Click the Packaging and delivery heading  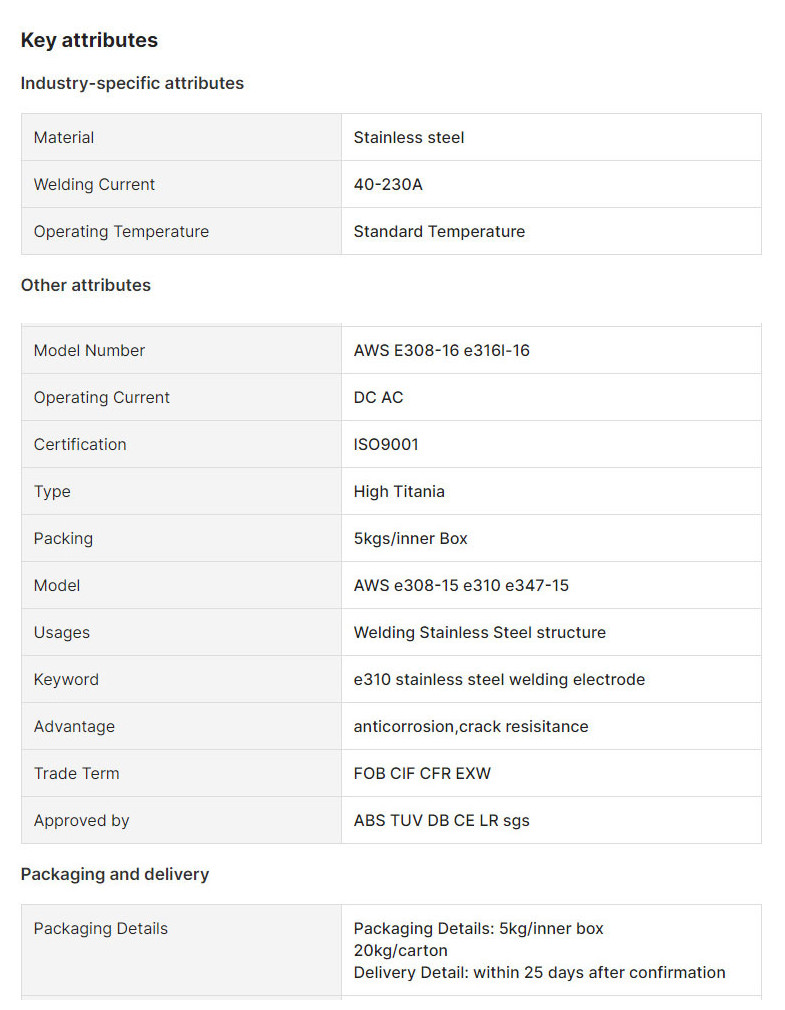pyautogui.click(x=115, y=874)
